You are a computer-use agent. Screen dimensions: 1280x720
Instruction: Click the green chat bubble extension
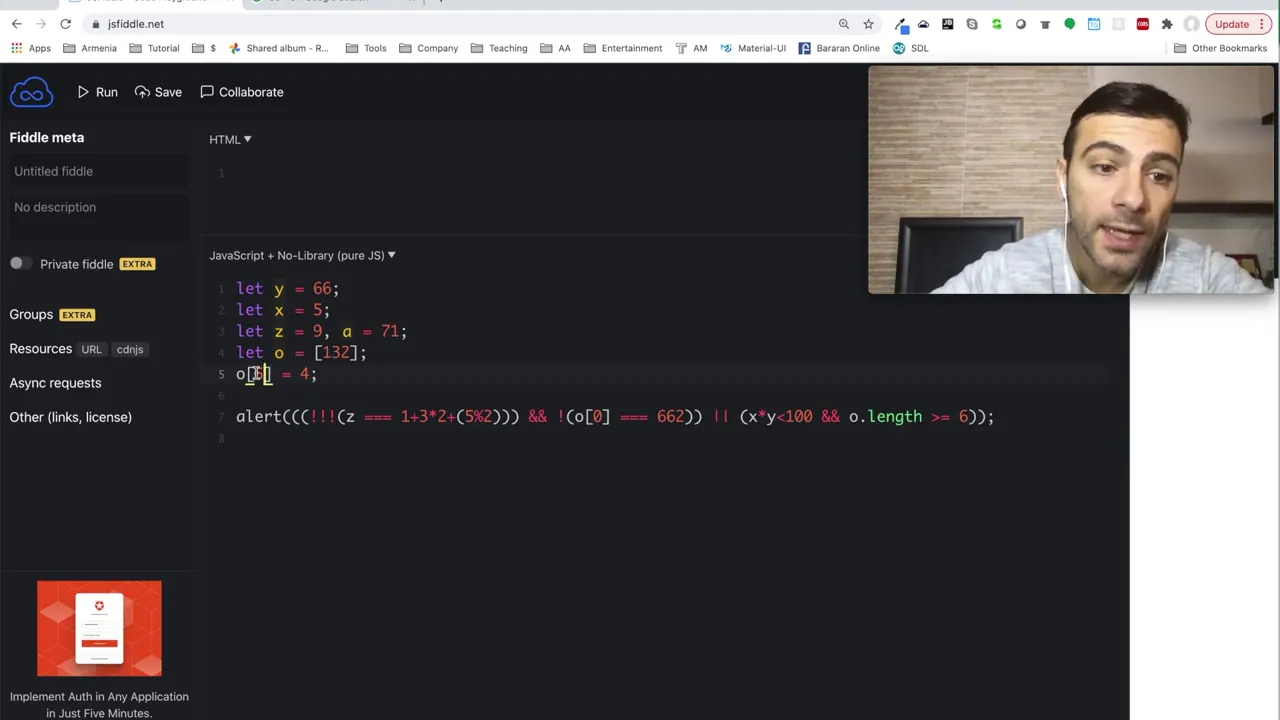pyautogui.click(x=1069, y=24)
